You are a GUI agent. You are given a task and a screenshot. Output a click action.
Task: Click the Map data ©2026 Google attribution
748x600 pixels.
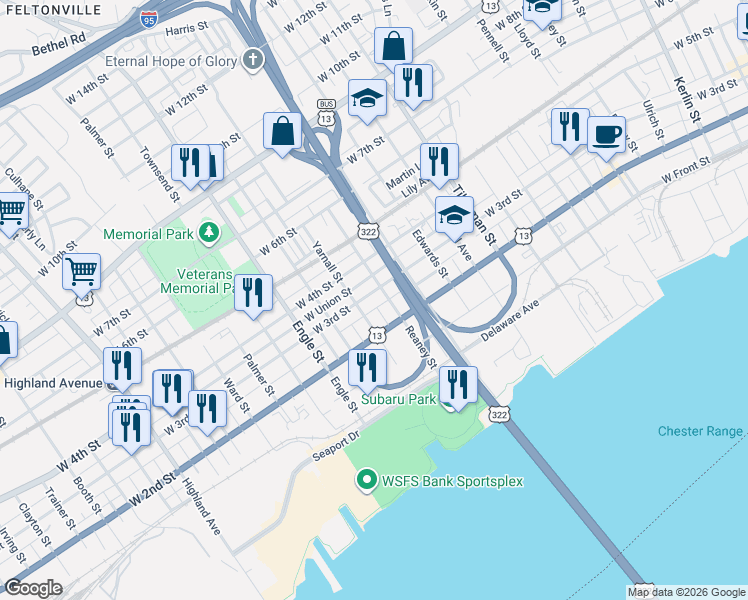[x=687, y=593]
